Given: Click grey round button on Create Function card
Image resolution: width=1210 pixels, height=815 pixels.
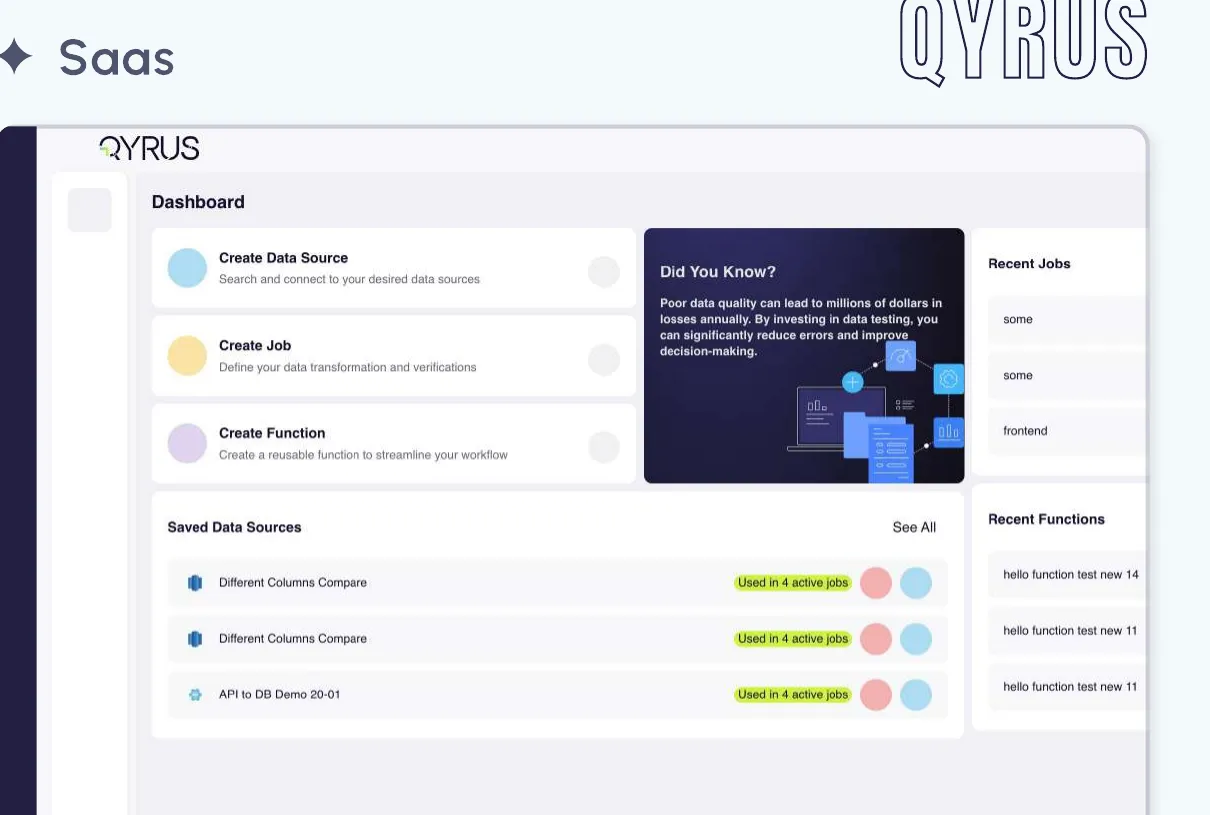Looking at the screenshot, I should point(604,447).
